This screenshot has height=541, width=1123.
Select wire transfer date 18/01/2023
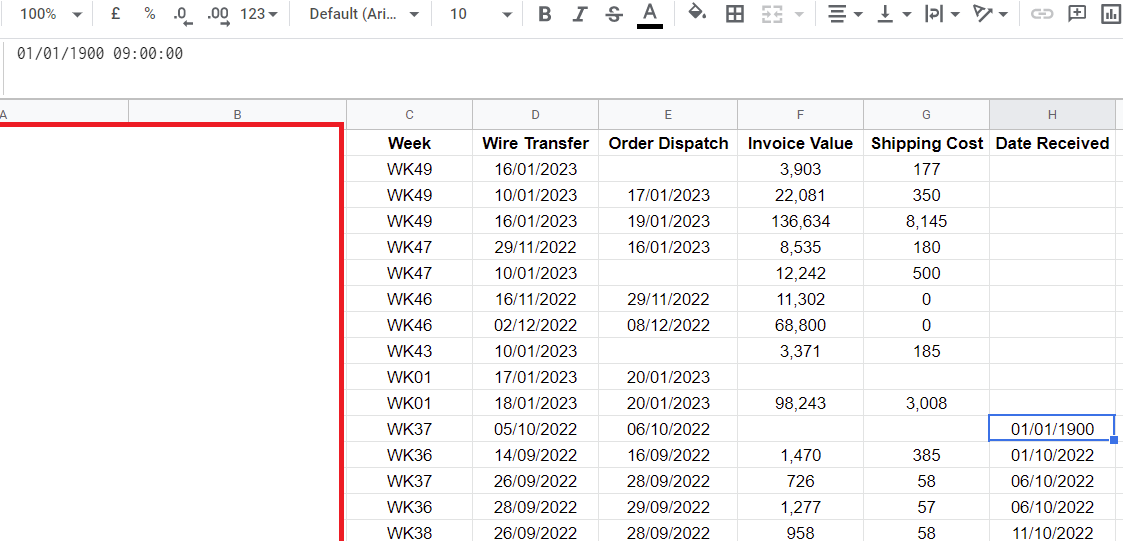click(536, 403)
